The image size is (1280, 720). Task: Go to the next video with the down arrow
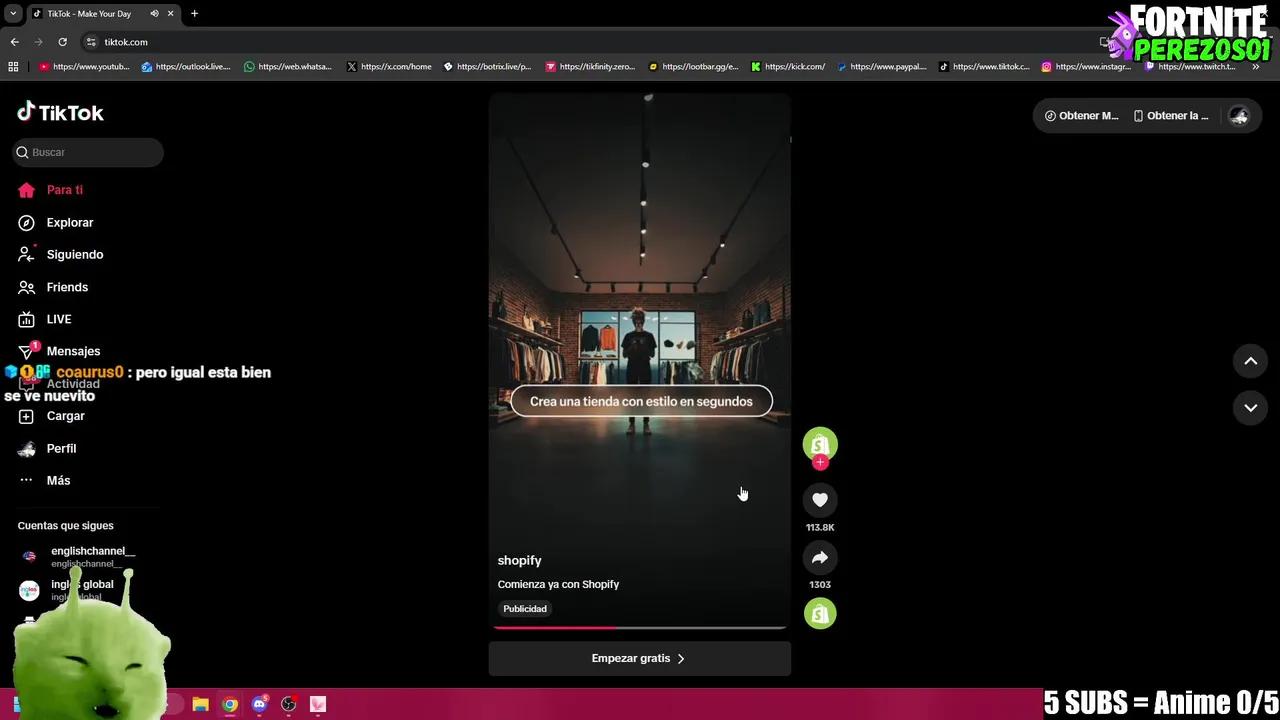click(1250, 407)
